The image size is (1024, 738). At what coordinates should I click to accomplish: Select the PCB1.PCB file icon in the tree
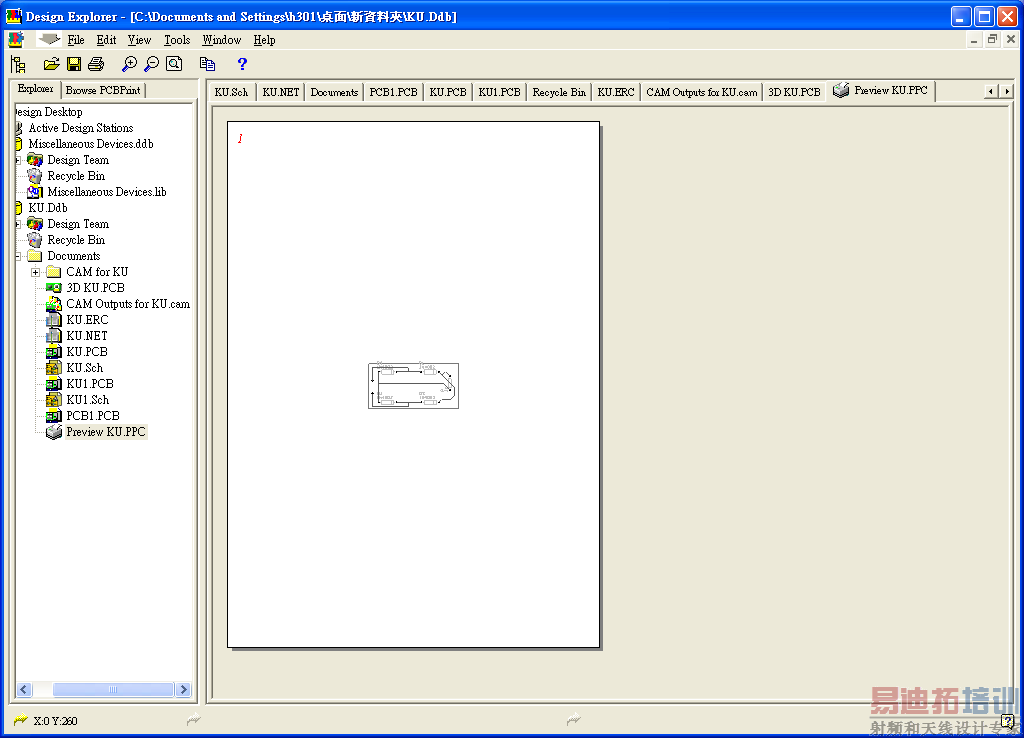[54, 416]
